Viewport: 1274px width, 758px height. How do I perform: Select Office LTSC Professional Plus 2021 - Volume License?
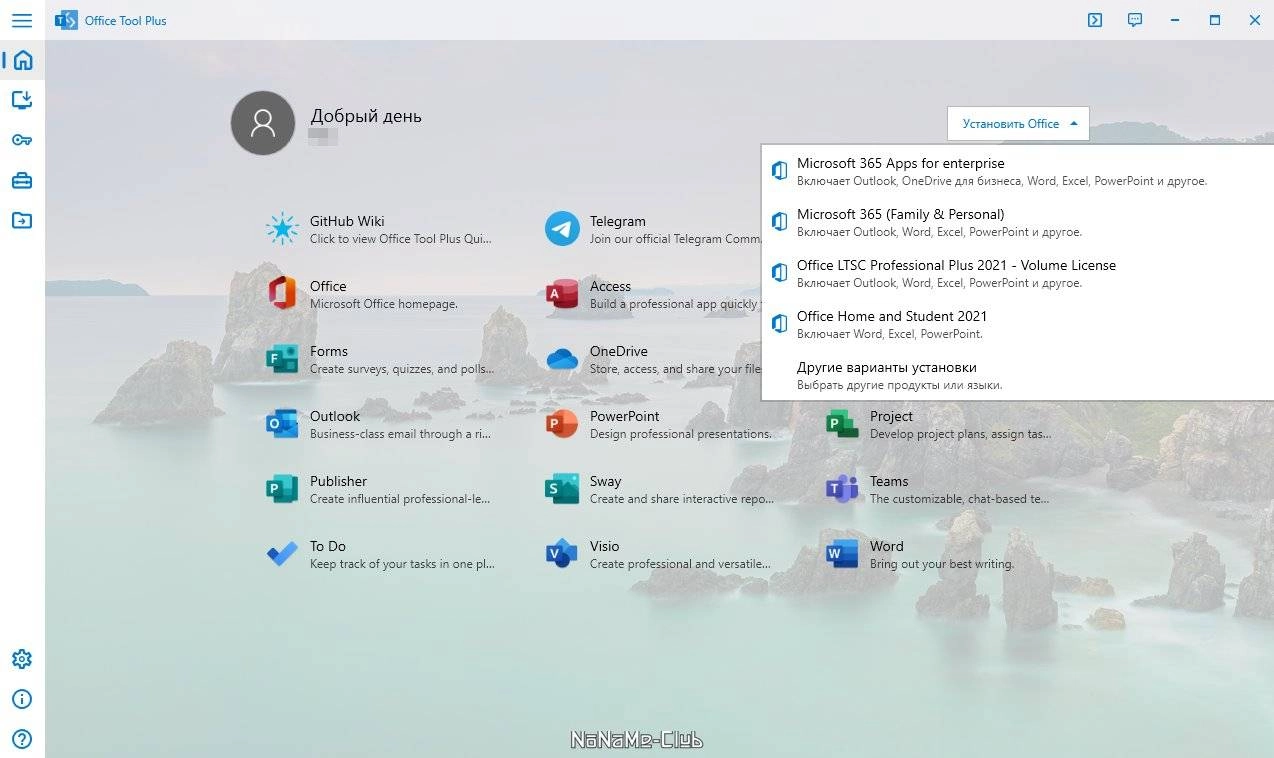pyautogui.click(x=1017, y=273)
